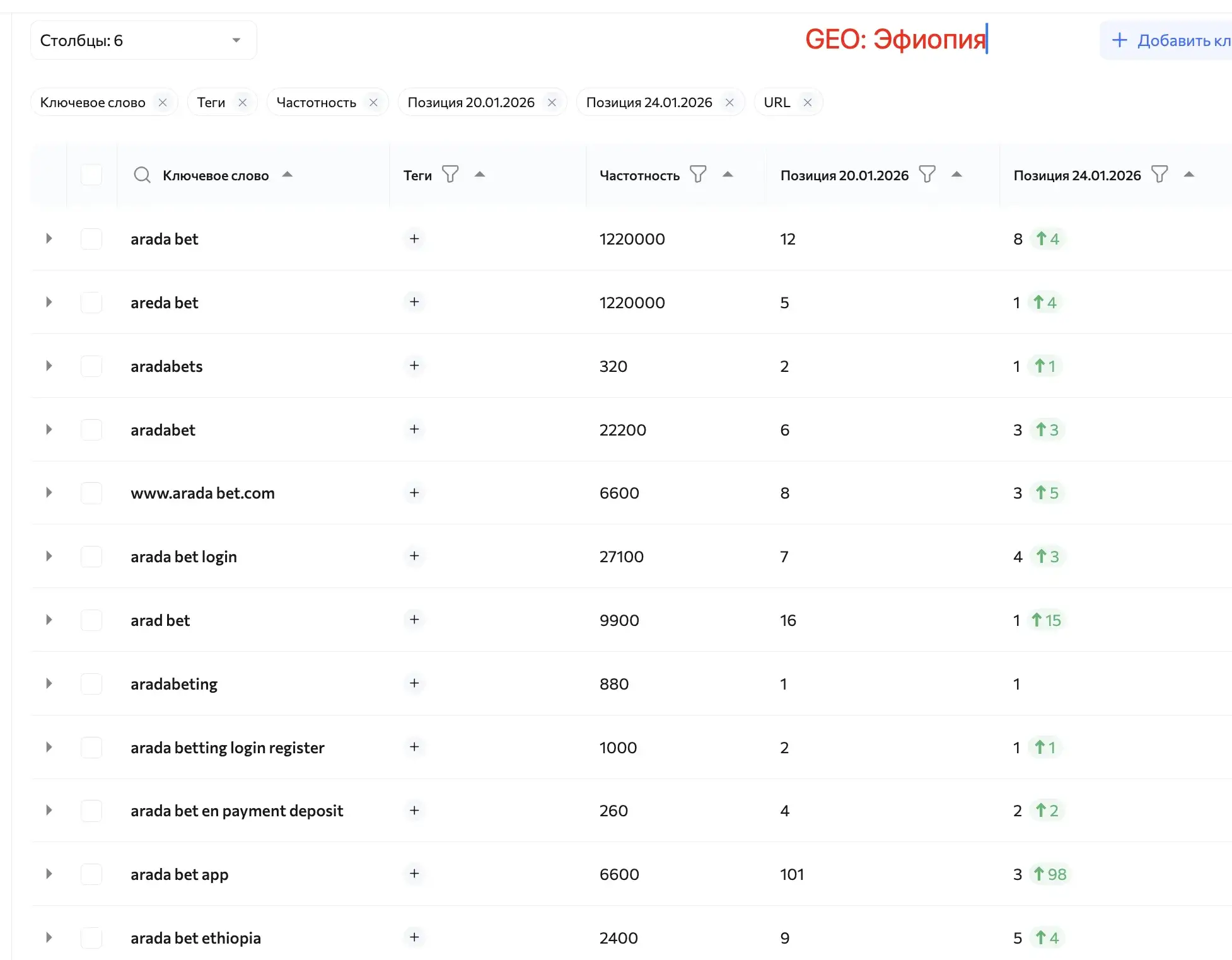Remove the Теги column chip
This screenshot has height=960, width=1232.
[x=243, y=102]
